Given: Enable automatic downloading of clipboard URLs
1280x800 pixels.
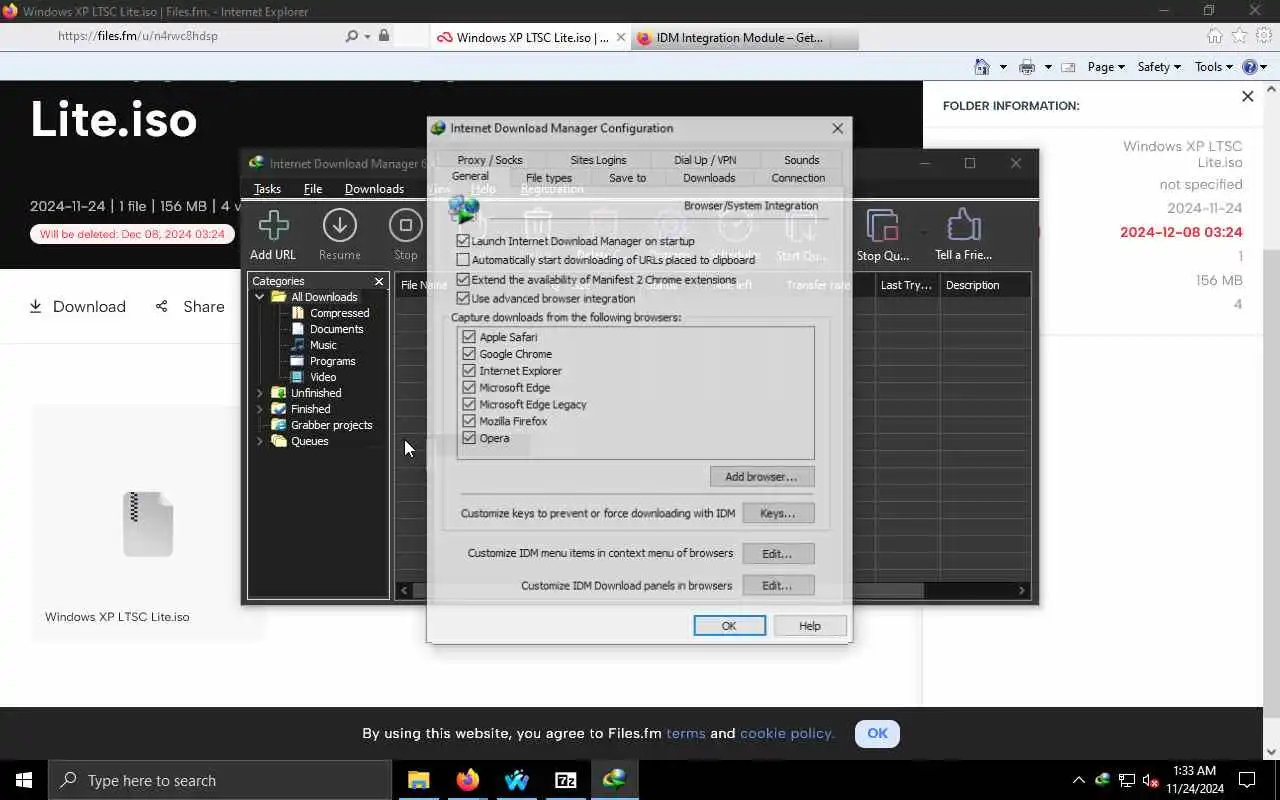Looking at the screenshot, I should coord(463,260).
